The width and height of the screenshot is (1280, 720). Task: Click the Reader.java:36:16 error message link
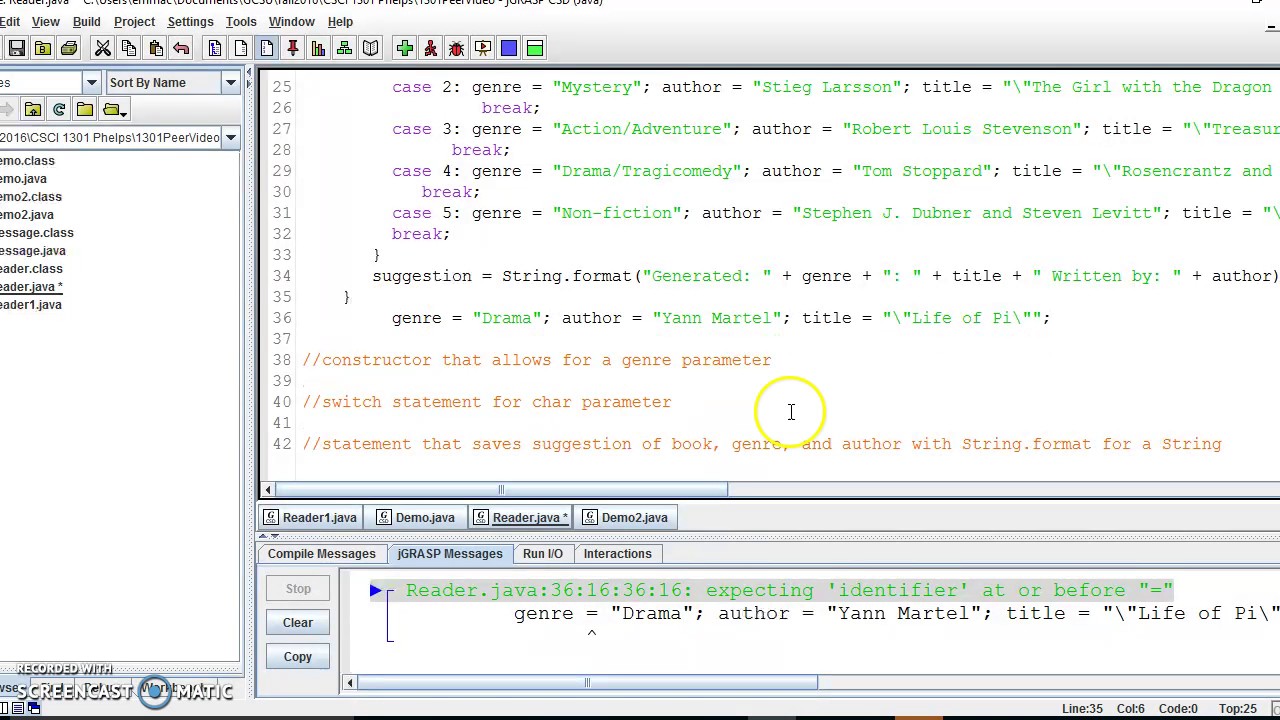[789, 591]
